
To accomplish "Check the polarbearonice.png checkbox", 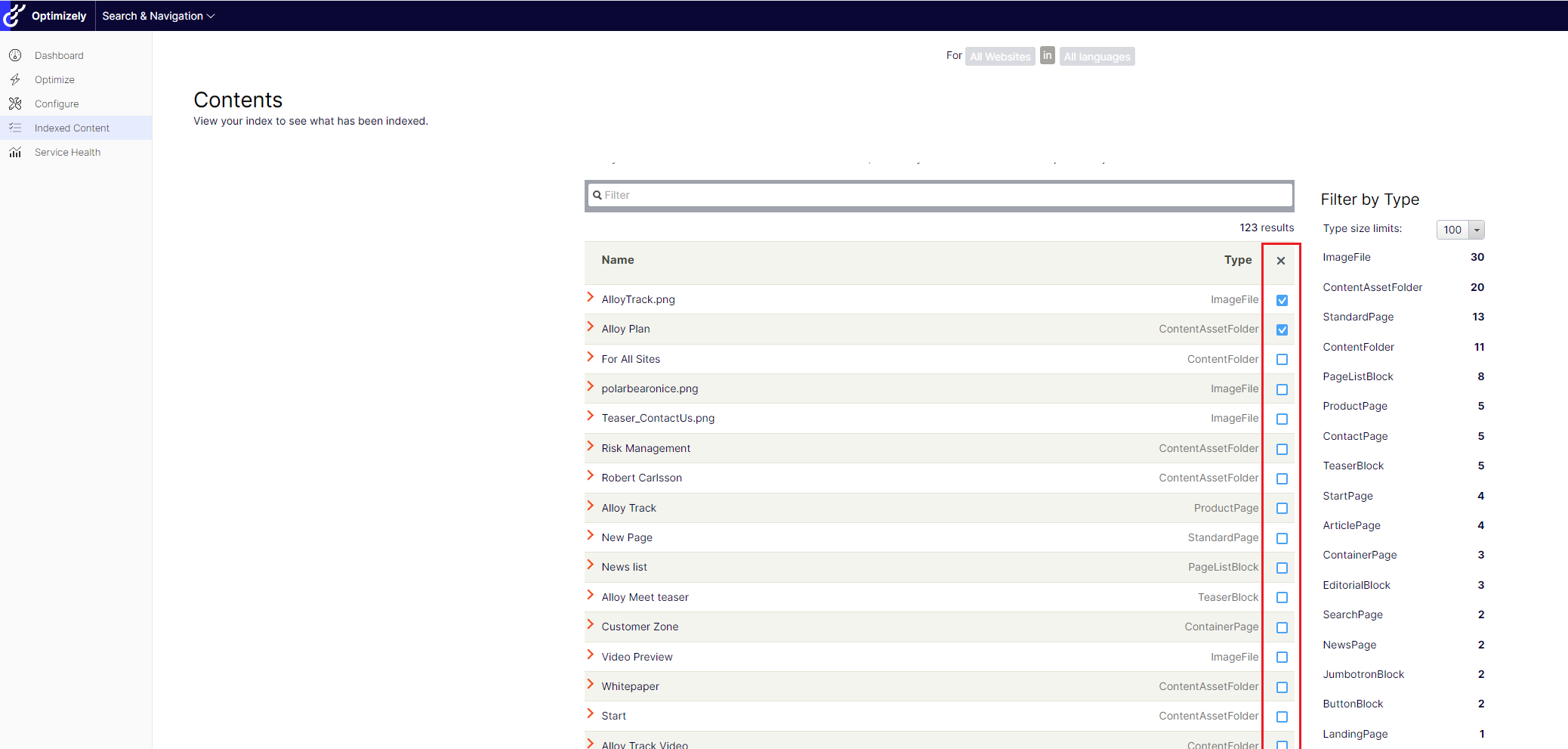I will [x=1282, y=389].
